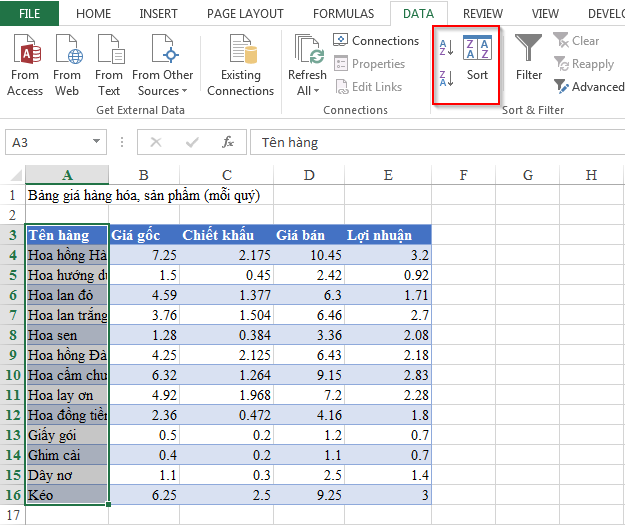Click the From Text icon
The width and height of the screenshot is (625, 525).
[110, 49]
